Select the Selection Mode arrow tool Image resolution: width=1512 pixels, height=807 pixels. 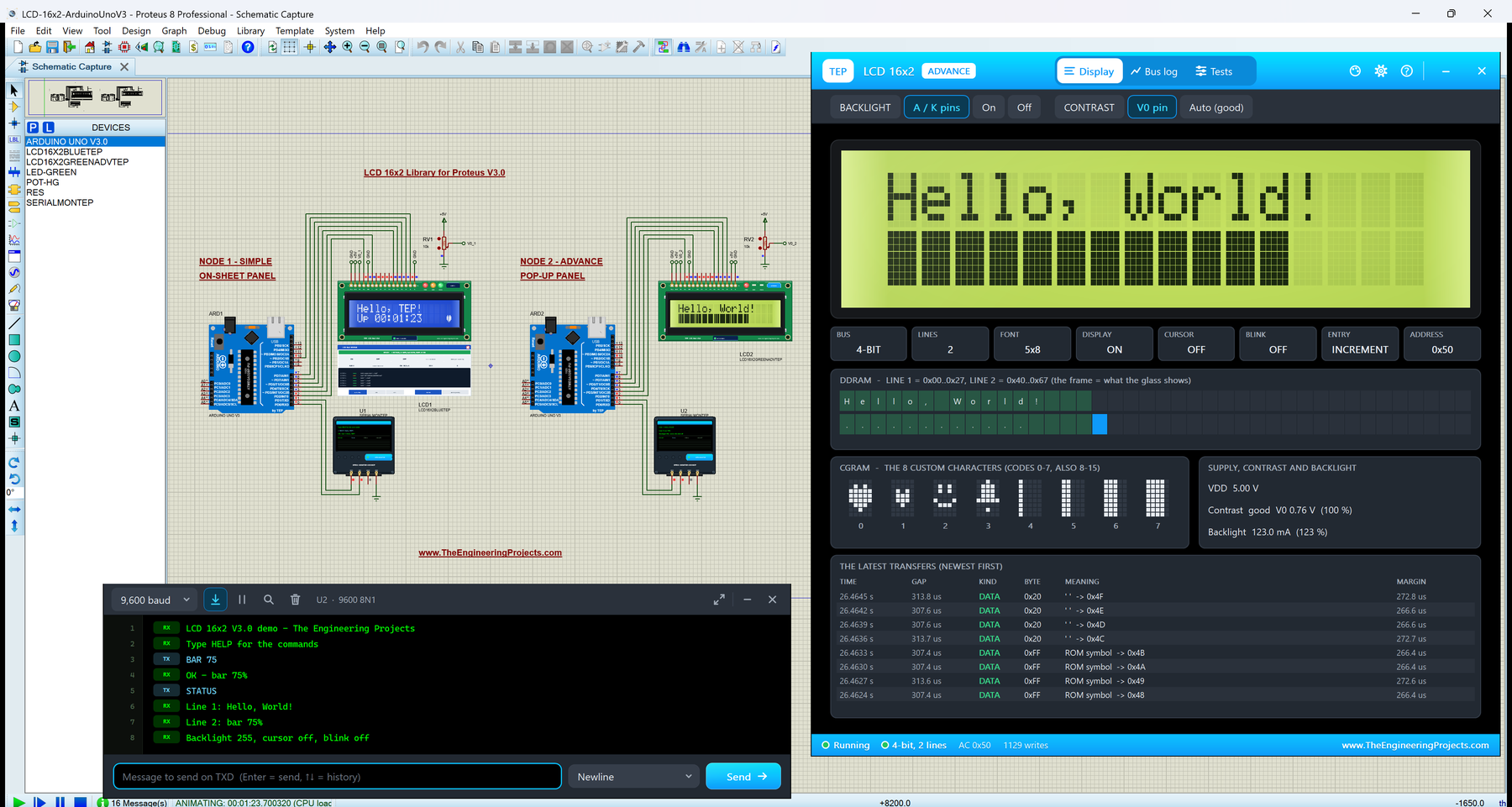pos(13,90)
